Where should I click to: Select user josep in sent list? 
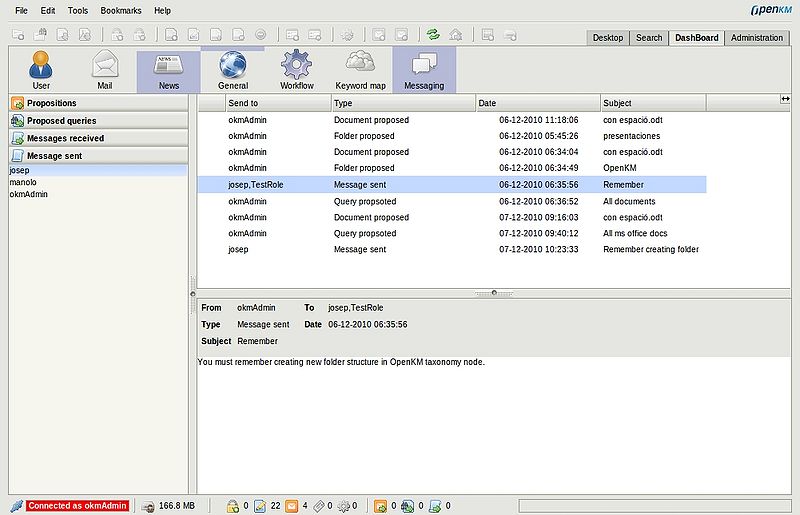(x=98, y=170)
